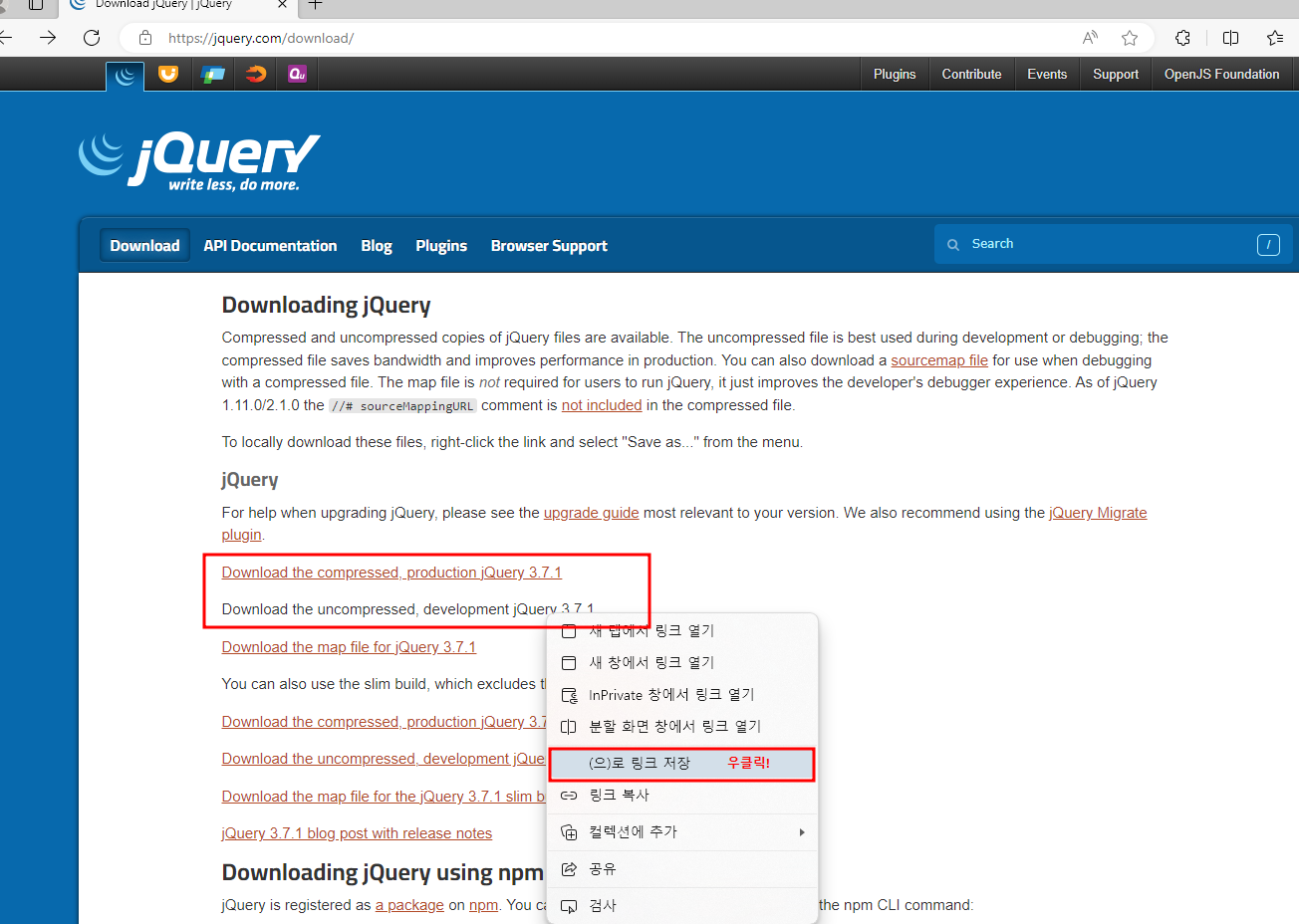This screenshot has height=924, width=1299.
Task: Open jQuery 3.7.1 blog post with release notes
Action: (357, 833)
